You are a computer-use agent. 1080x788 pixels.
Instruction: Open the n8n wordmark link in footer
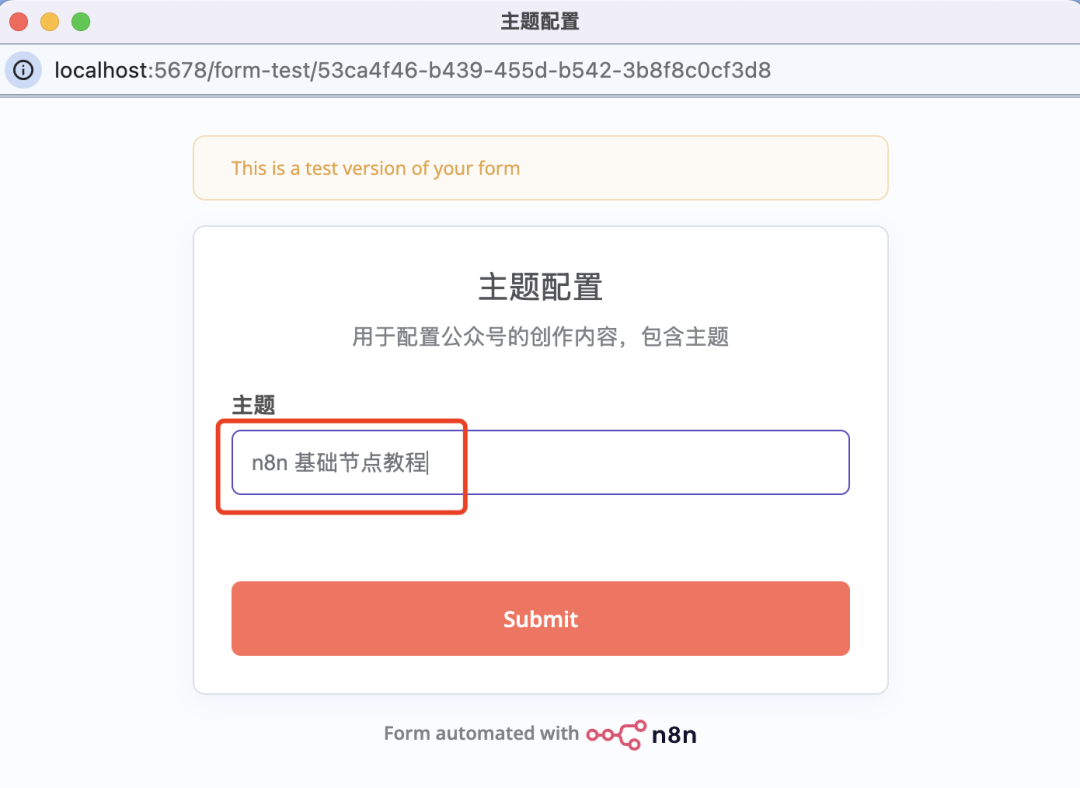[x=674, y=734]
